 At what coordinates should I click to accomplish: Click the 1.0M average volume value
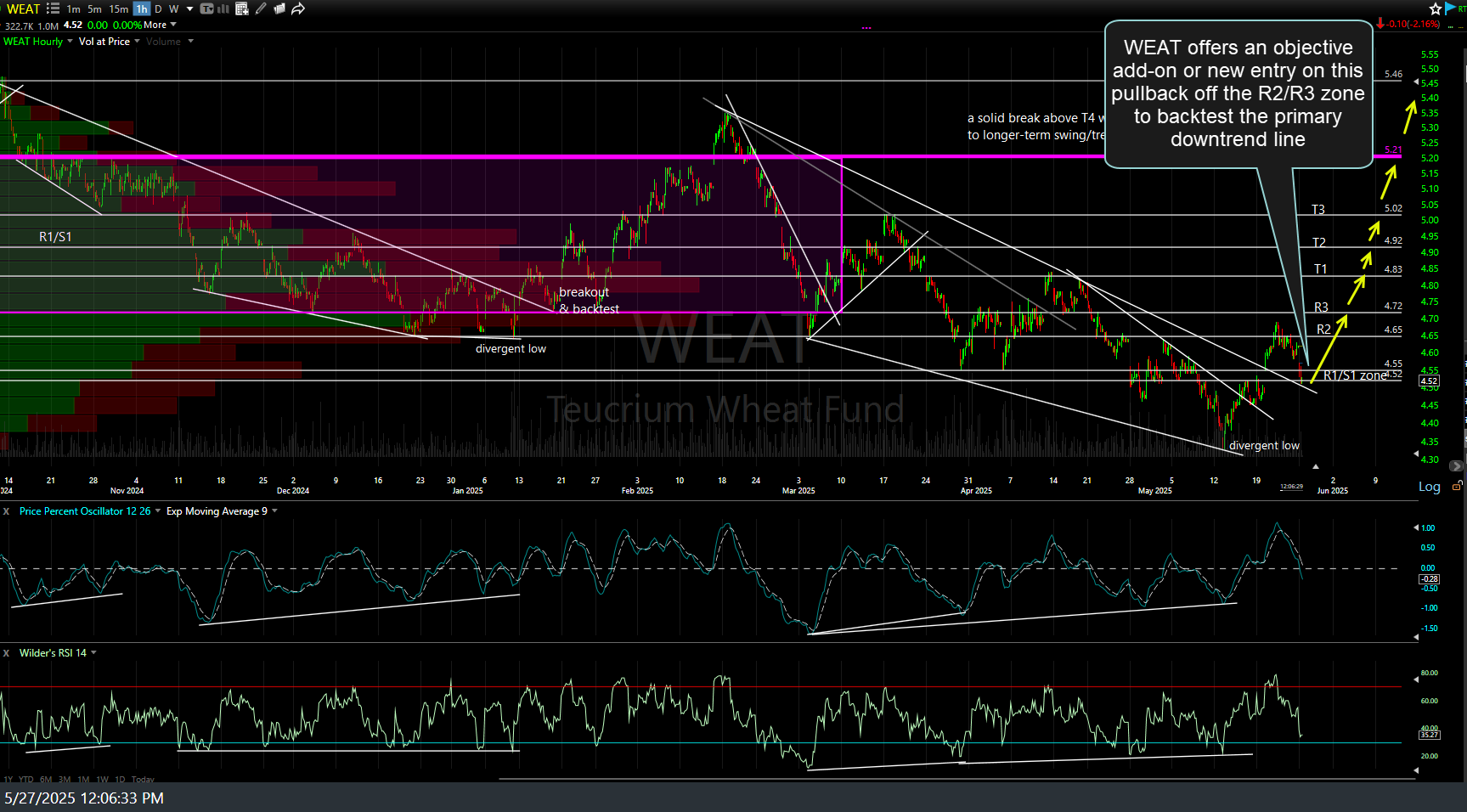pos(48,25)
